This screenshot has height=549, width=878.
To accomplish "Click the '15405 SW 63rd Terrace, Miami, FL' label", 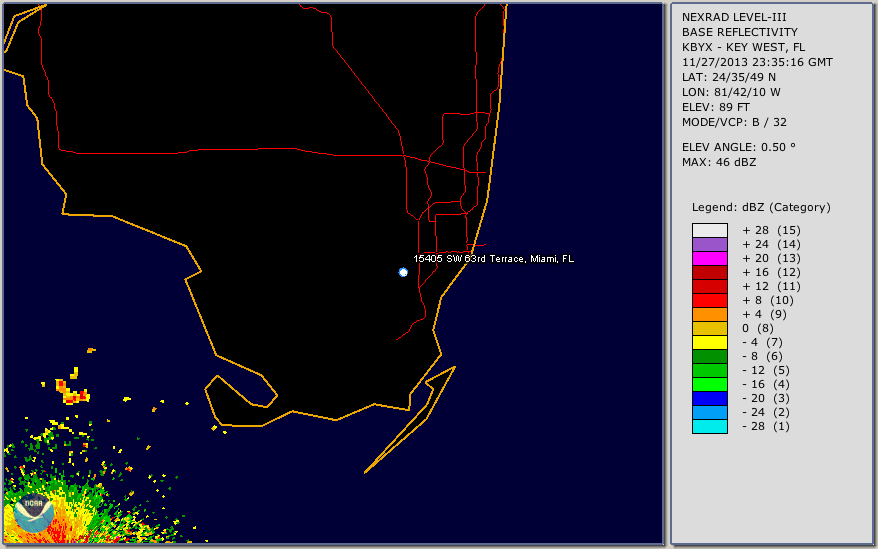I will (493, 259).
